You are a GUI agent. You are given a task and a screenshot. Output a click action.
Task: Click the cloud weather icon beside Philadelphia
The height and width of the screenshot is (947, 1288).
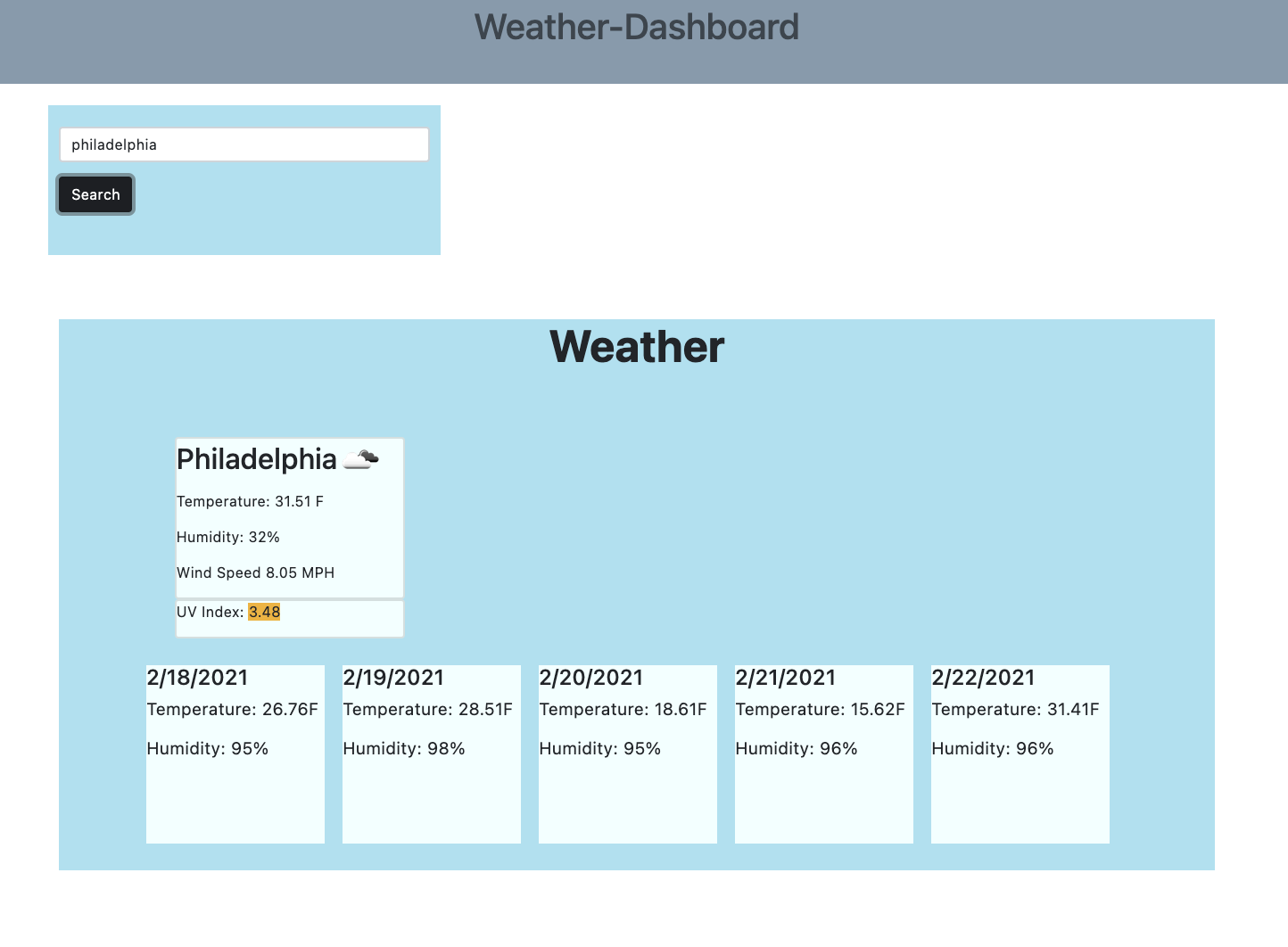[x=361, y=459]
